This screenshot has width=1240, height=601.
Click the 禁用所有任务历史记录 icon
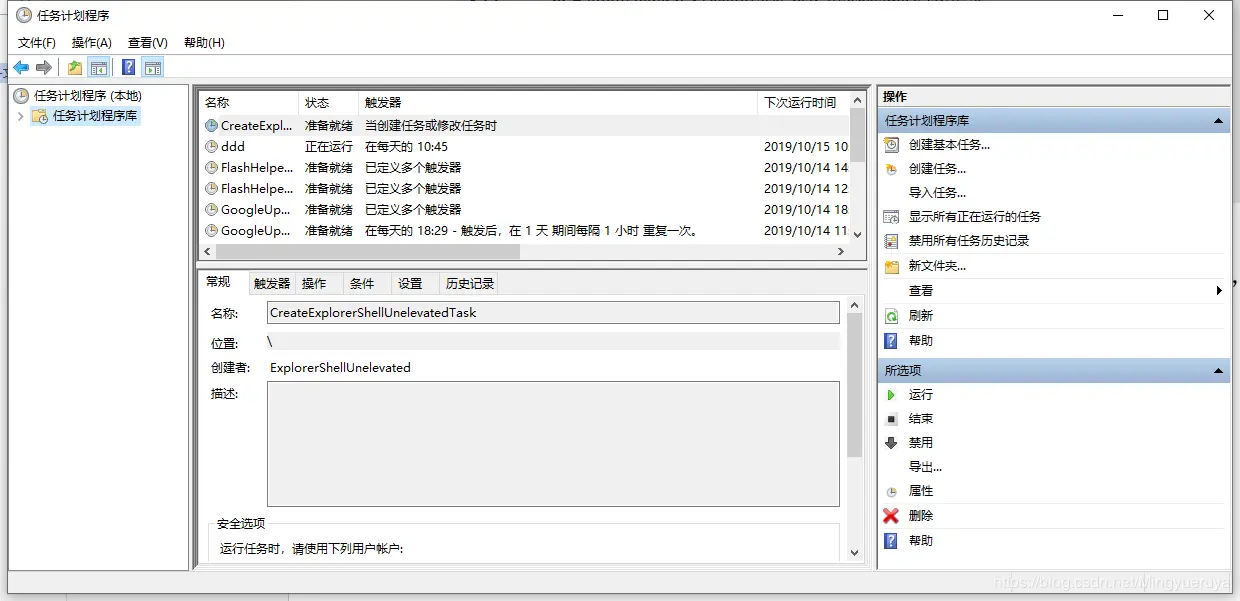pos(891,241)
